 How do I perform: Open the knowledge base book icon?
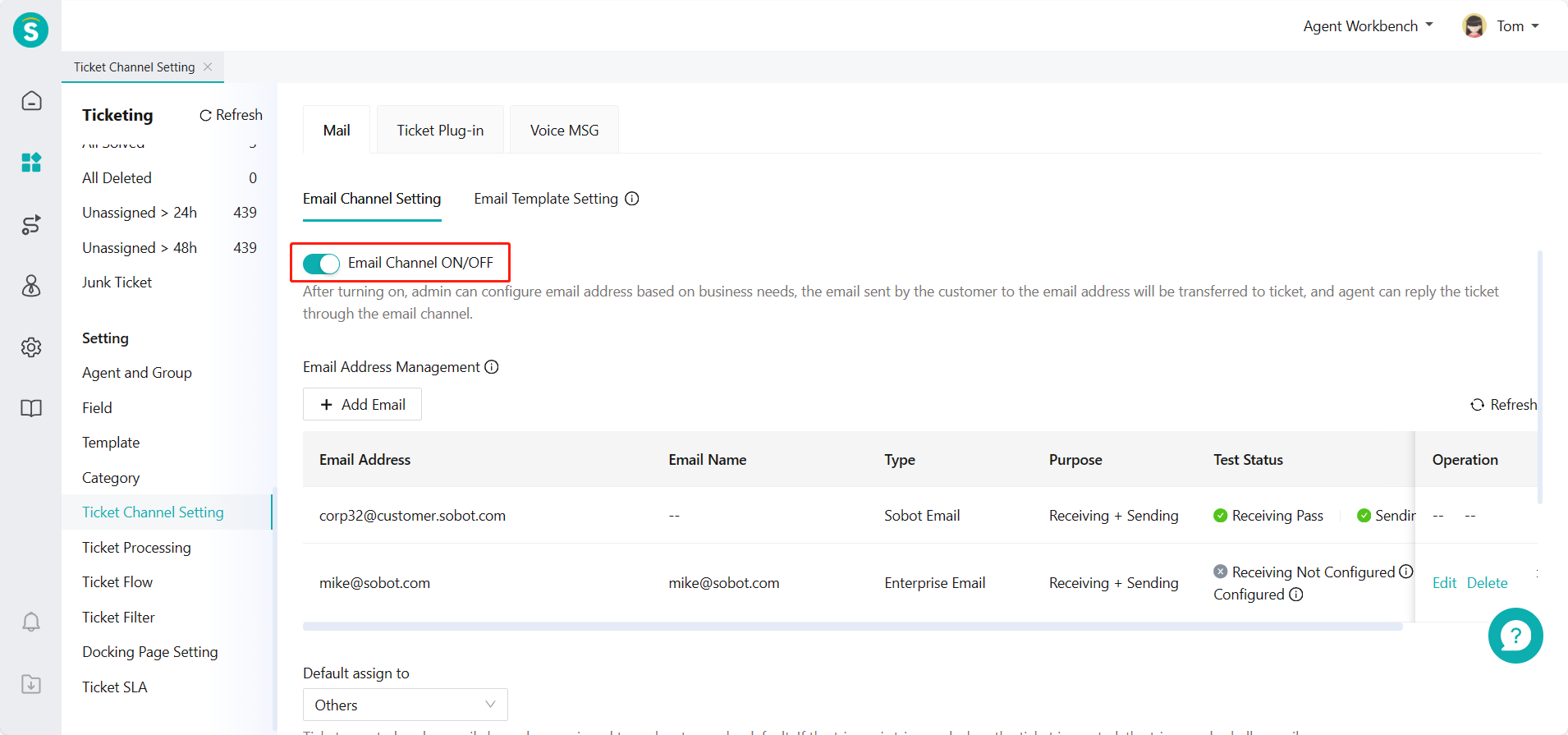(x=31, y=408)
